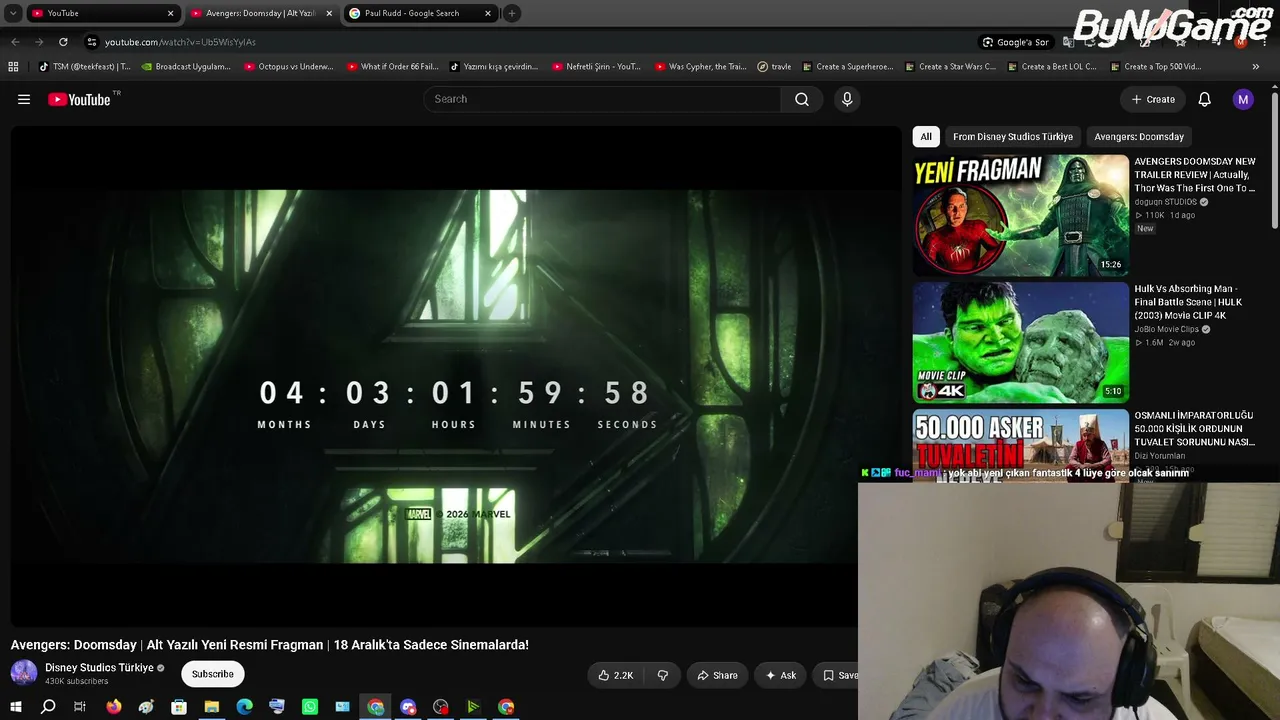This screenshot has height=720, width=1280.
Task: Open the YouTube hamburger guide menu
Action: coord(24,99)
